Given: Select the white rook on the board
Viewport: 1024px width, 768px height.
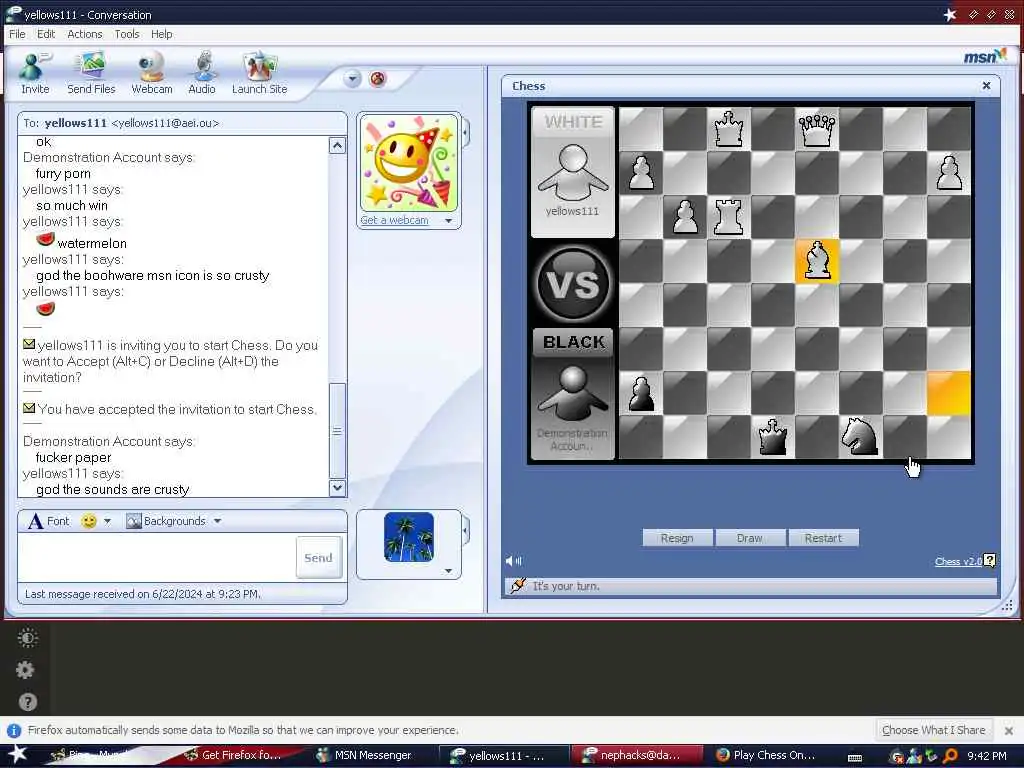Looking at the screenshot, I should (728, 217).
